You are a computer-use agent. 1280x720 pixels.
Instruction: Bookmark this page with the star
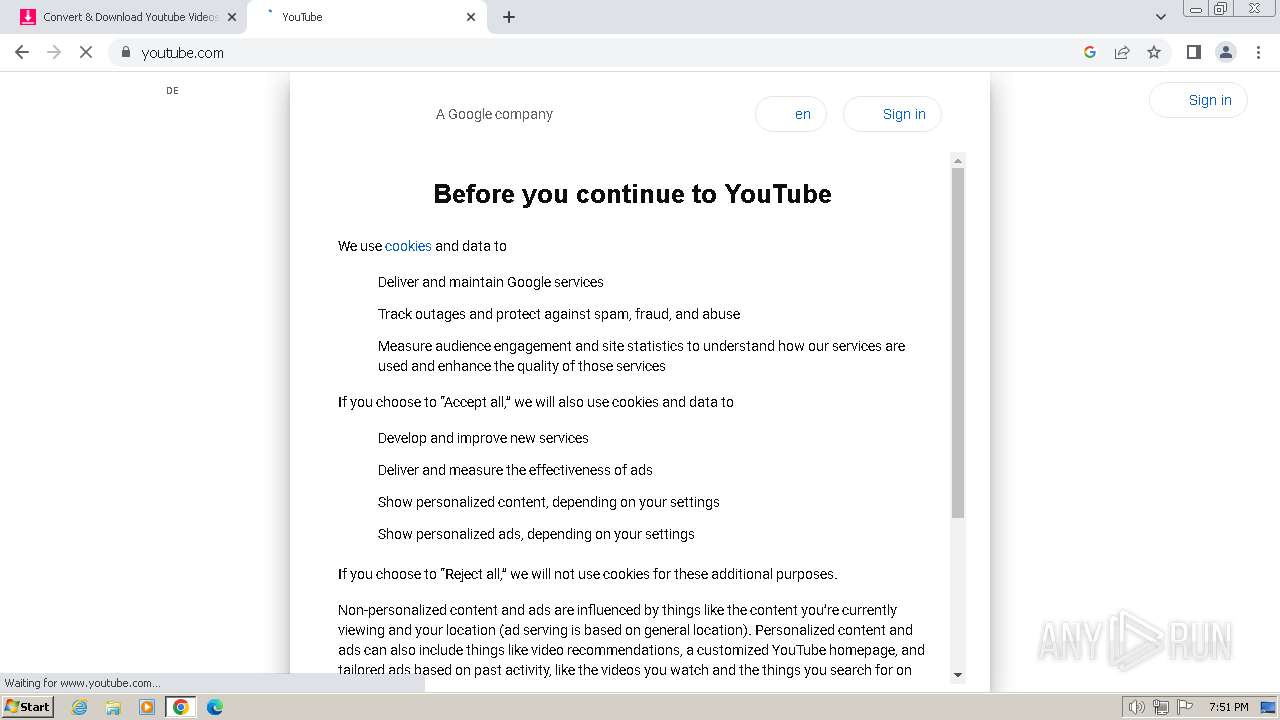click(1154, 52)
